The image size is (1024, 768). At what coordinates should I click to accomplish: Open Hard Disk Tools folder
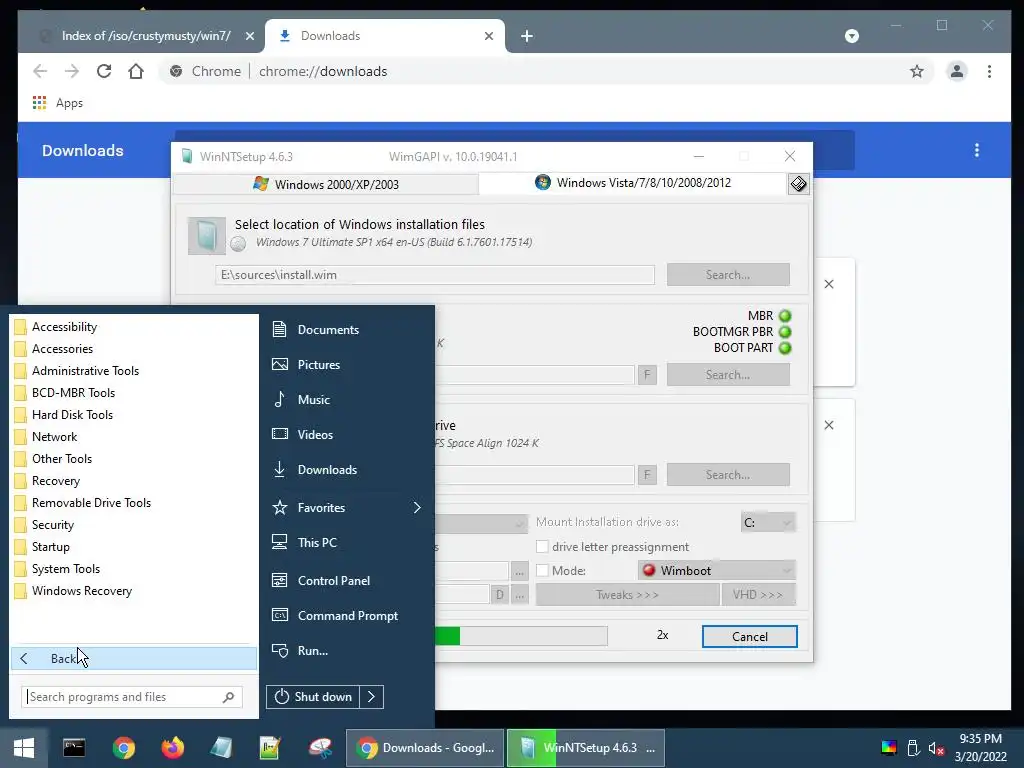tap(72, 415)
